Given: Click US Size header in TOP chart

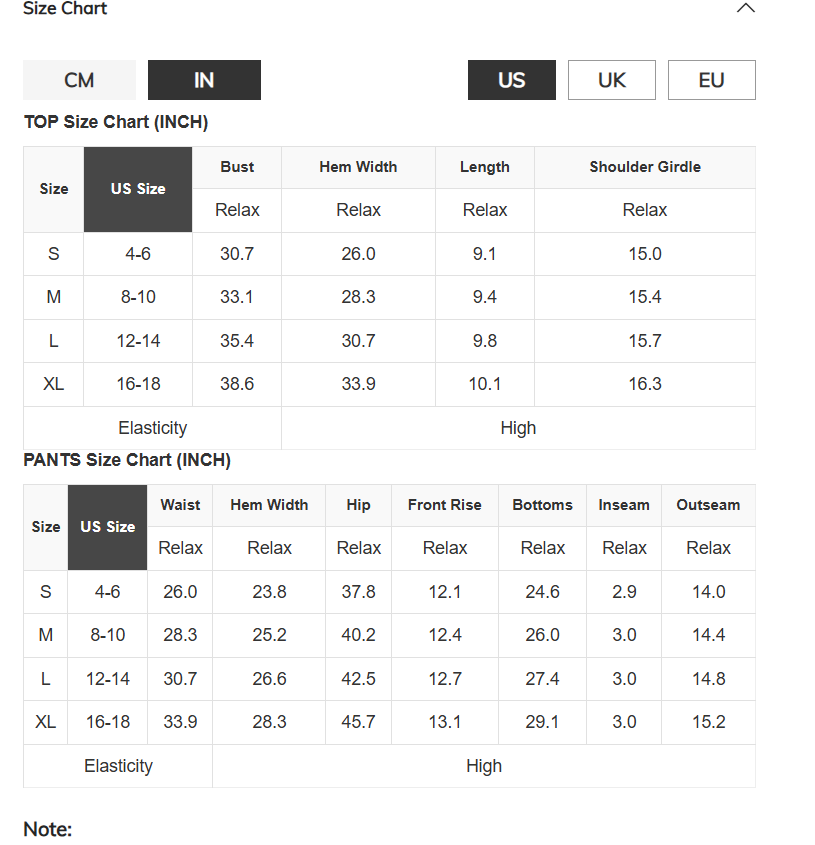Looking at the screenshot, I should click(138, 189).
